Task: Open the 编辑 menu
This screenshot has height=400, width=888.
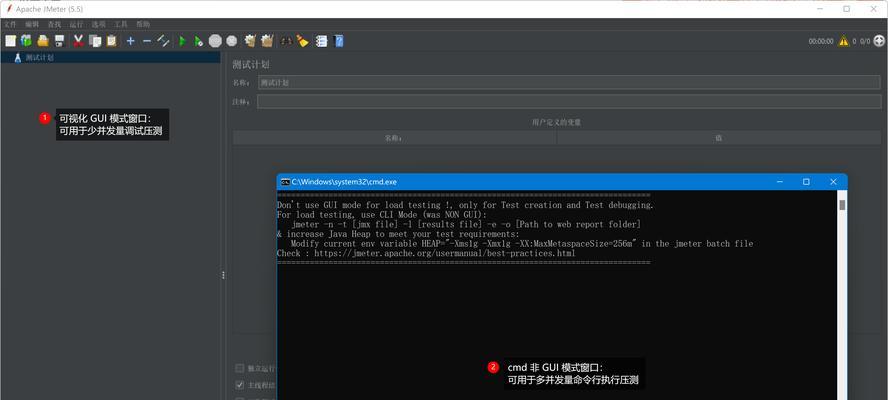Action: 32,24
